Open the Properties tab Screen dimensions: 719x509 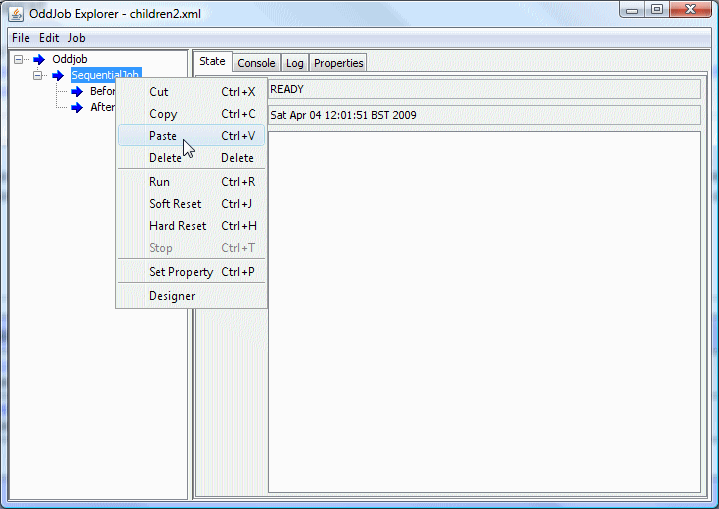(338, 63)
